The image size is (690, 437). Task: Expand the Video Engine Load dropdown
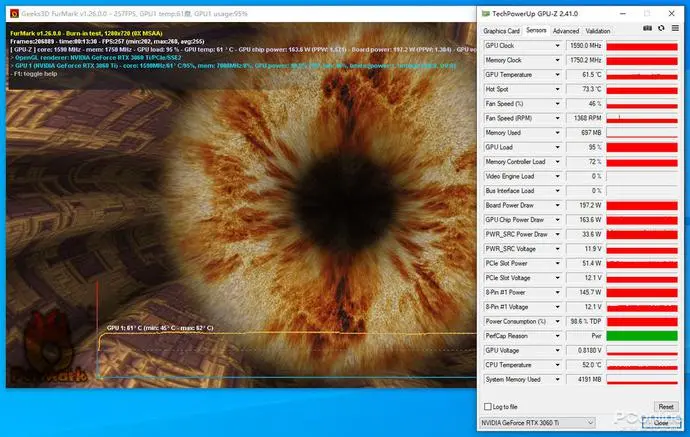pyautogui.click(x=557, y=176)
